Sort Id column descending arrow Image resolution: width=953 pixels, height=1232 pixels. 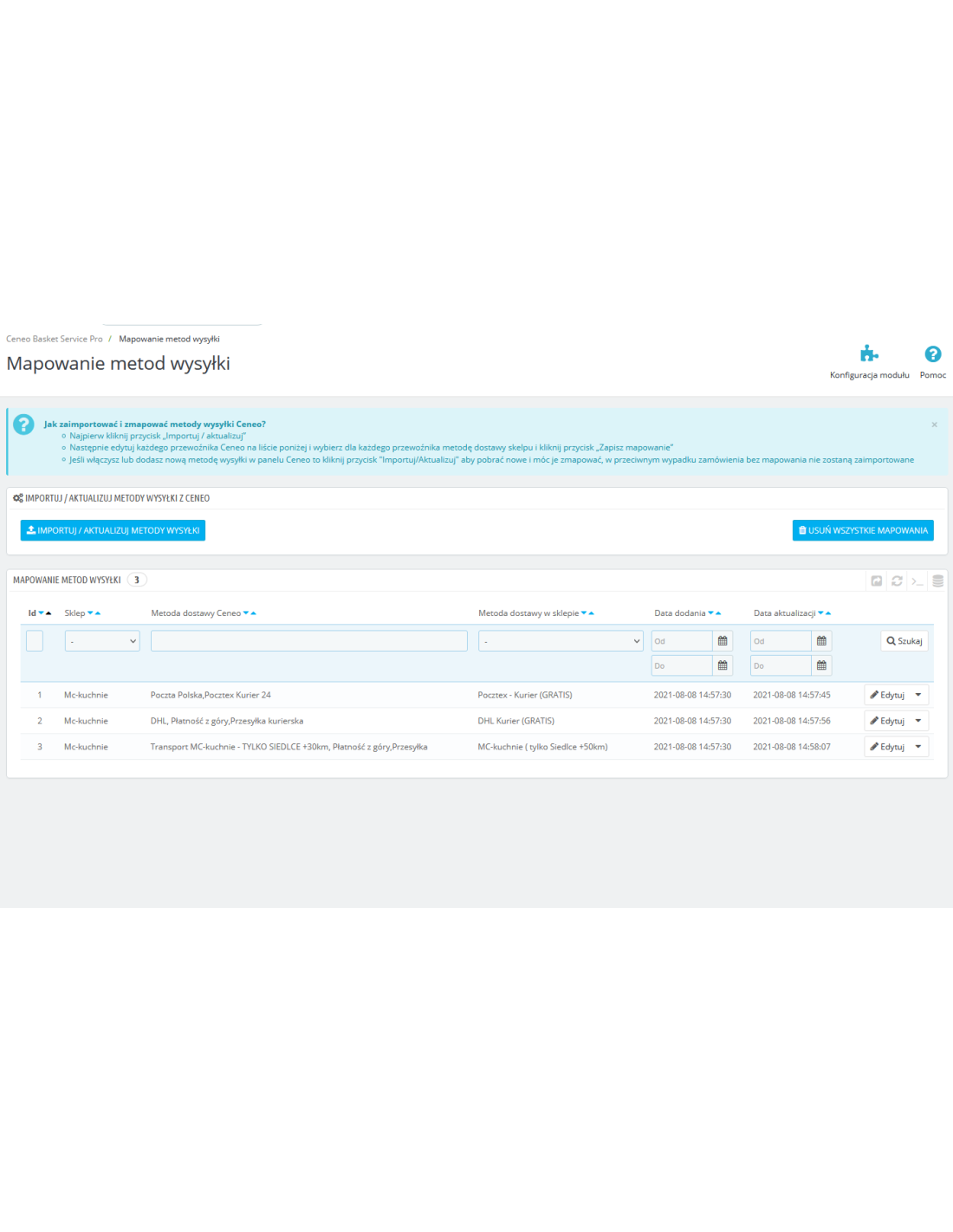coord(41,613)
